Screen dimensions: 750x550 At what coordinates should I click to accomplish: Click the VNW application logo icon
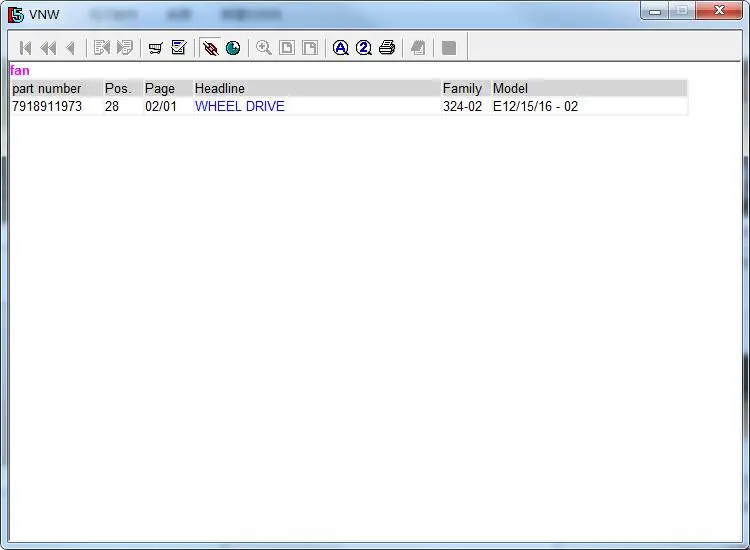[15, 14]
